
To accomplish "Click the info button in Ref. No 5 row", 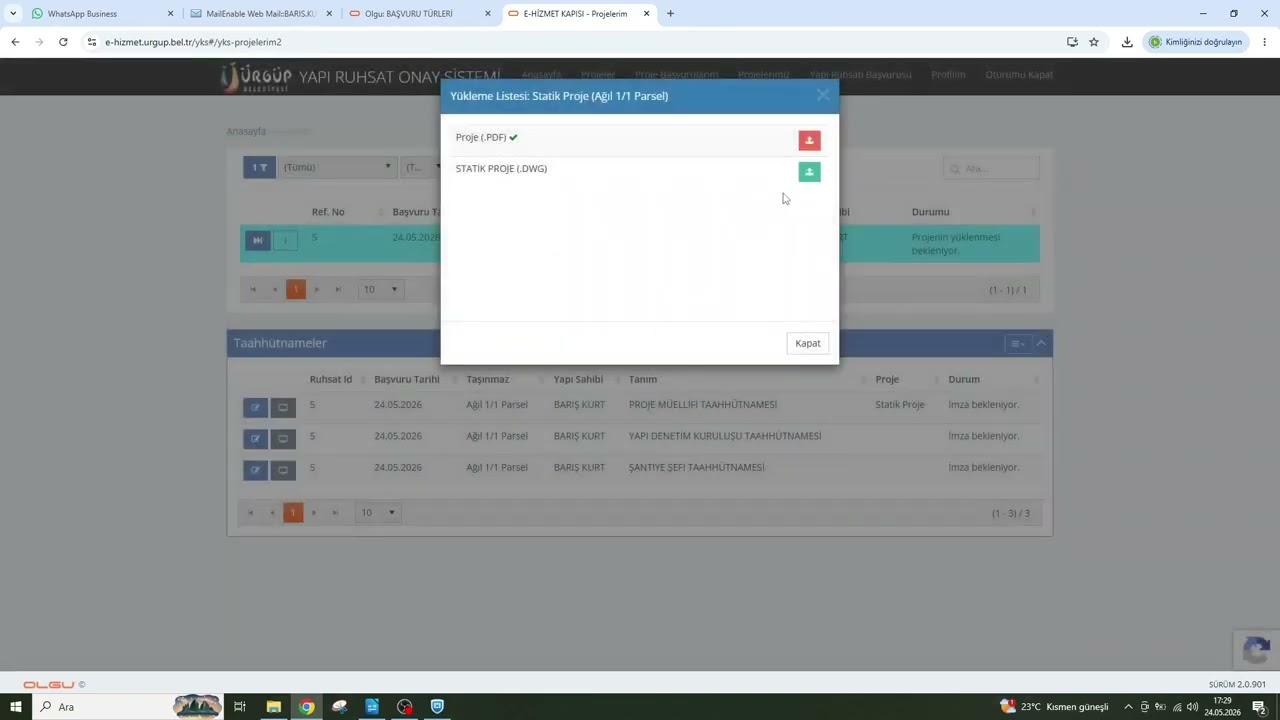I will click(x=285, y=240).
